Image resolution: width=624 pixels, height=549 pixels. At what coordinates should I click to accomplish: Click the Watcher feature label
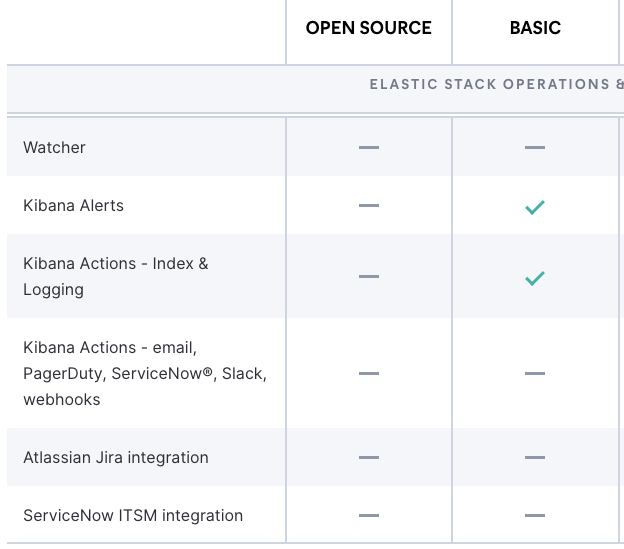55,148
